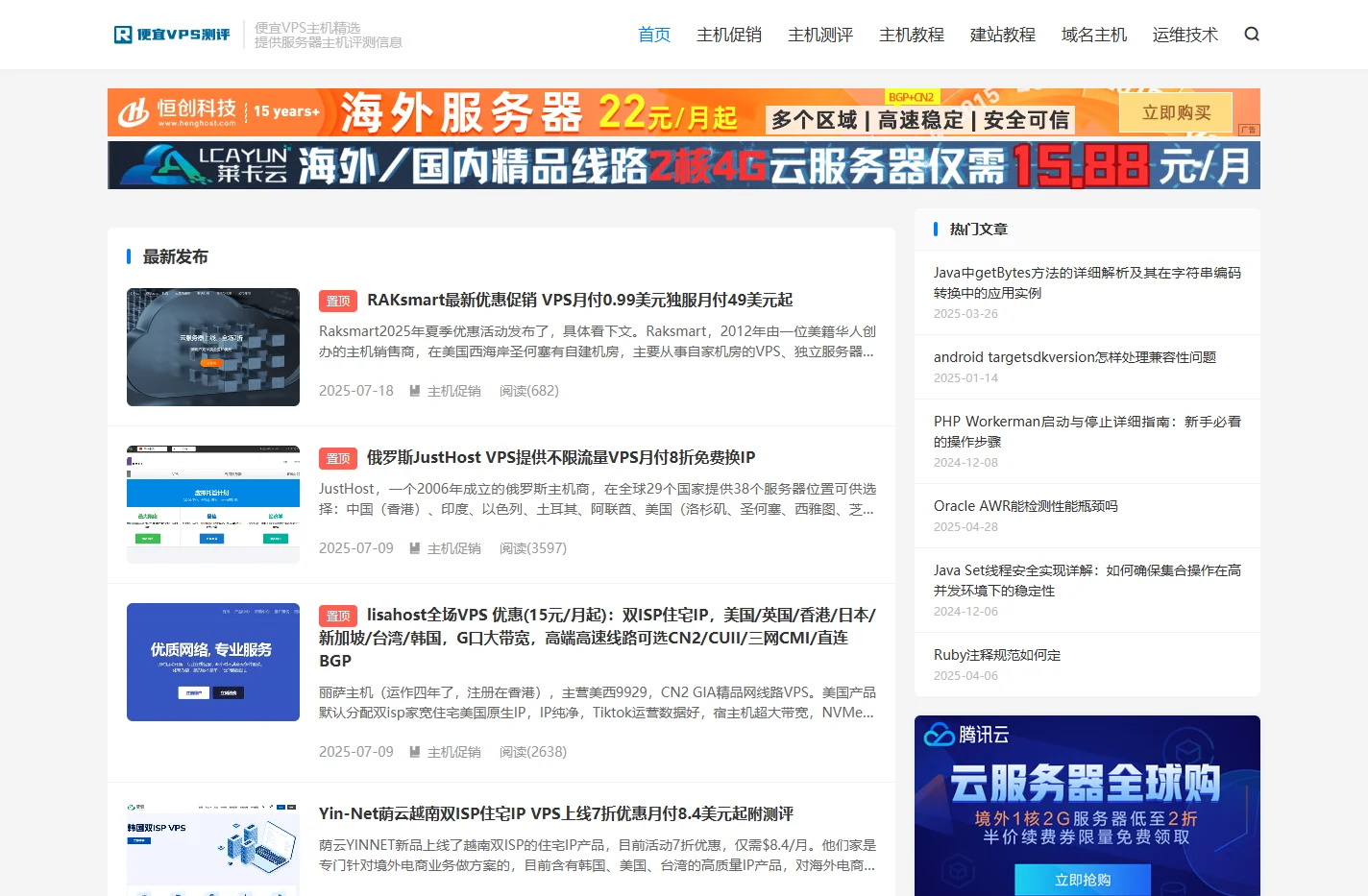Click 置顶 badge on RAKsmart article

click(338, 301)
